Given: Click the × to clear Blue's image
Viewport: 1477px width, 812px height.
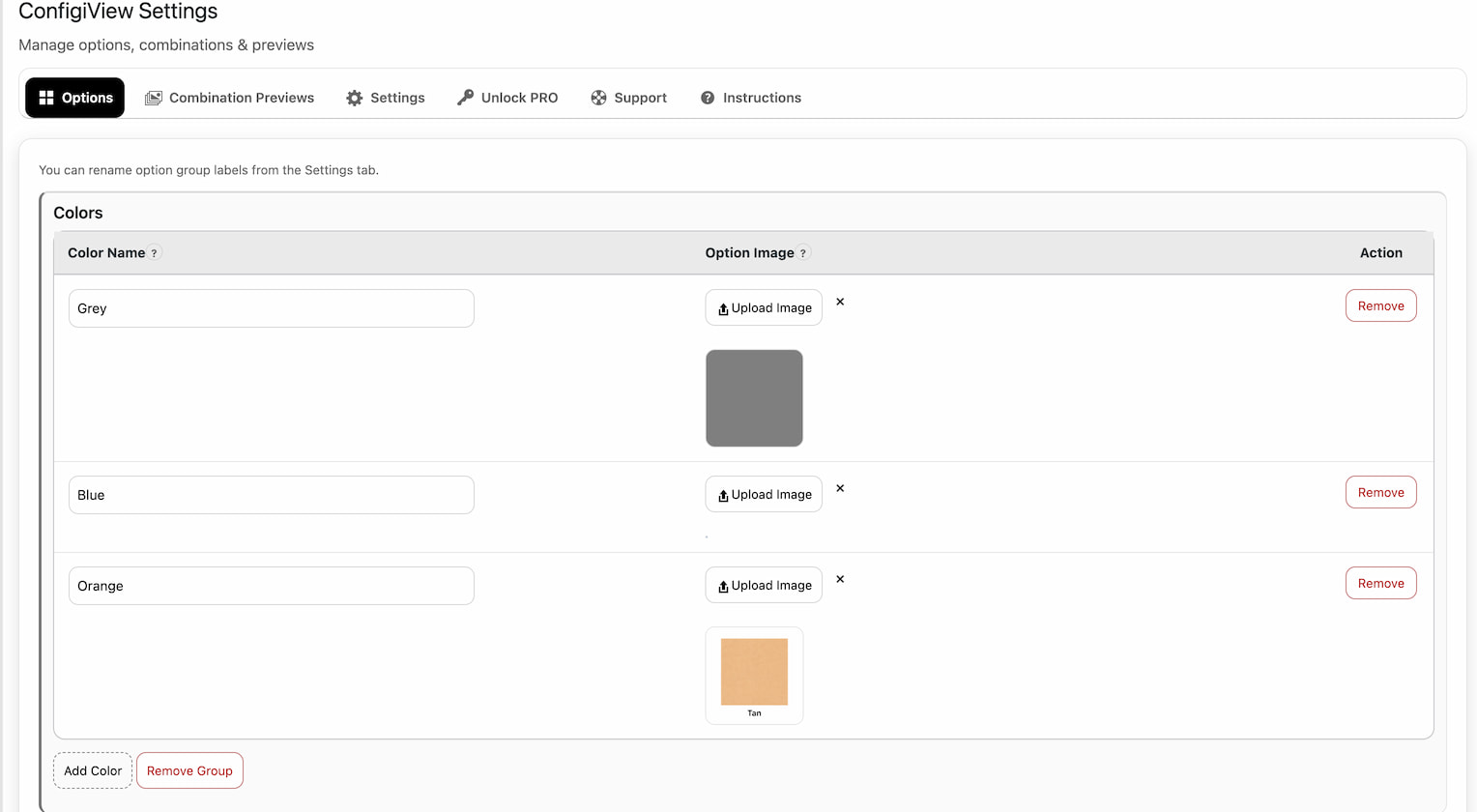Looking at the screenshot, I should point(840,488).
